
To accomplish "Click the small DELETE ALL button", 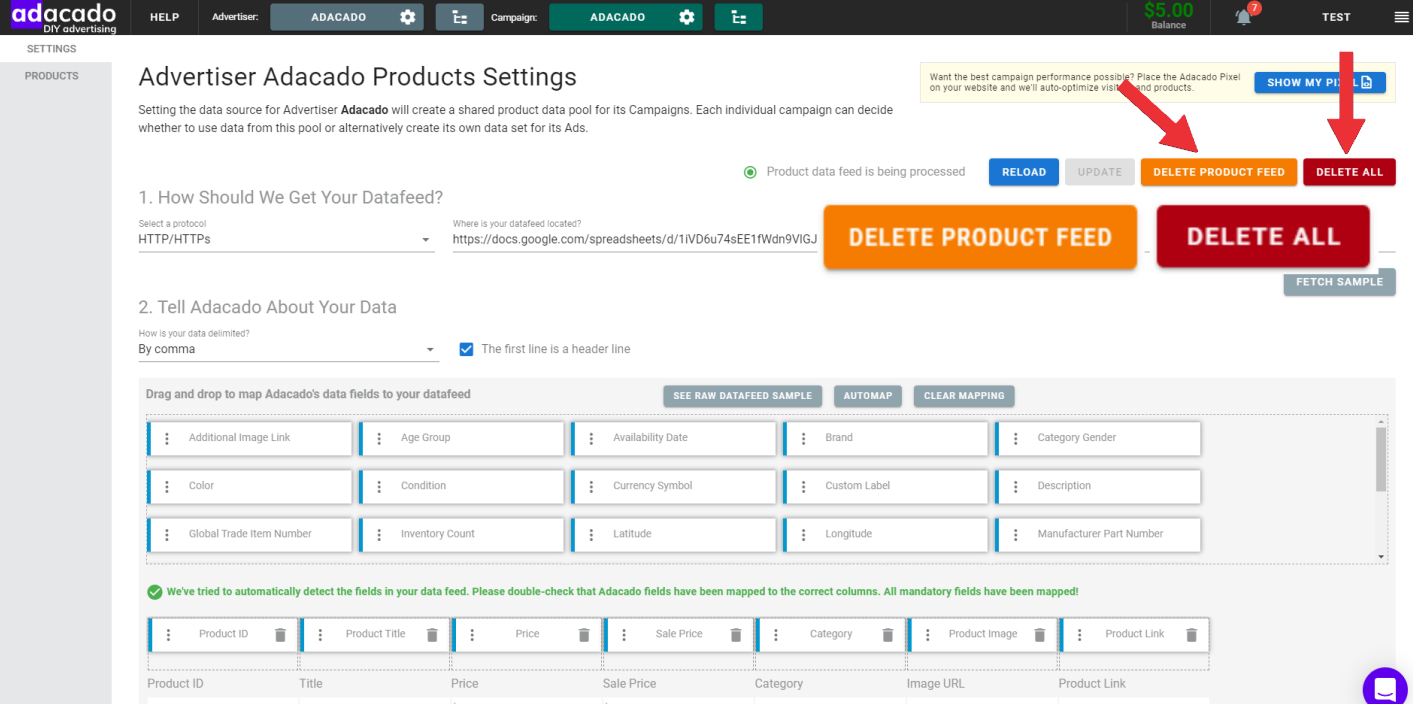I will point(1349,172).
